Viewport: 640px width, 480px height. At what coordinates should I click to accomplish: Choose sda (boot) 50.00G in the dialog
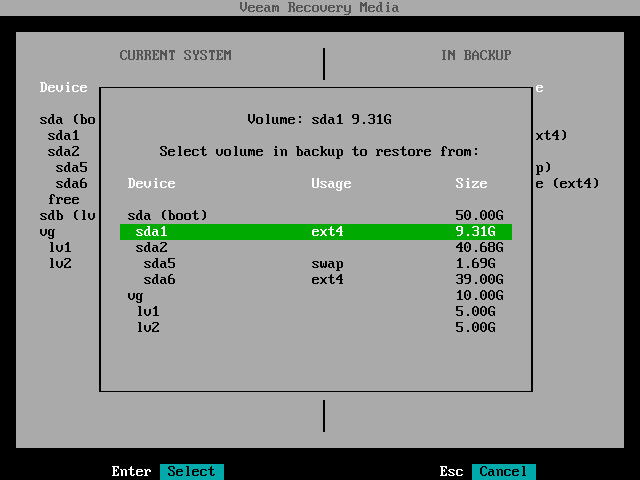point(316,216)
